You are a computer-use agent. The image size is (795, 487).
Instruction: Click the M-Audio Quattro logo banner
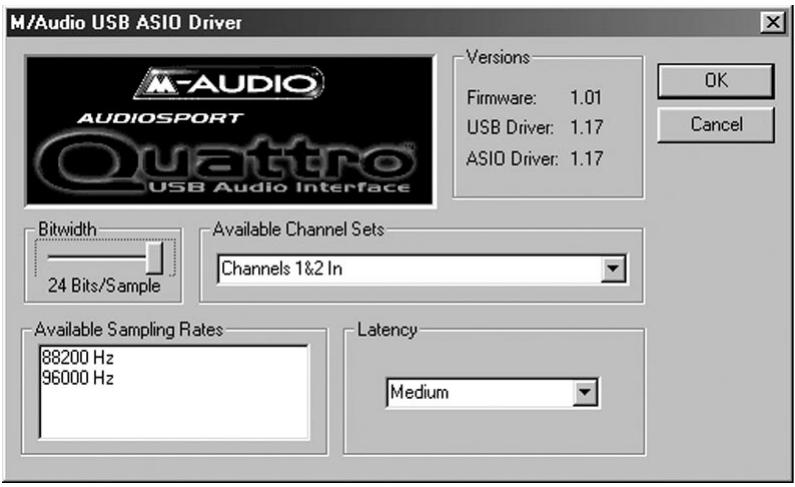click(230, 131)
